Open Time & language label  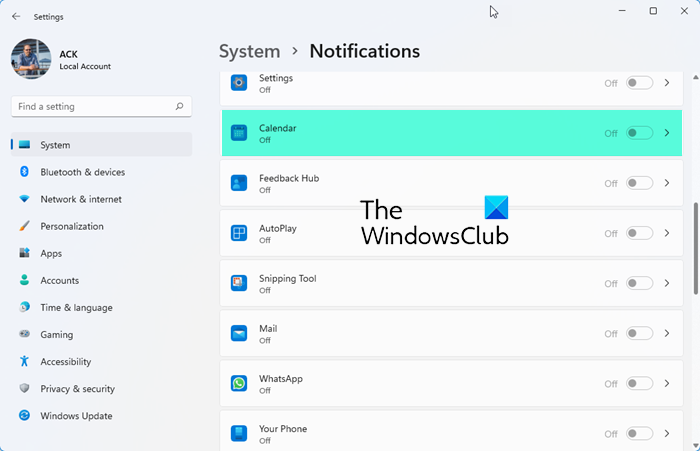[x=76, y=308]
